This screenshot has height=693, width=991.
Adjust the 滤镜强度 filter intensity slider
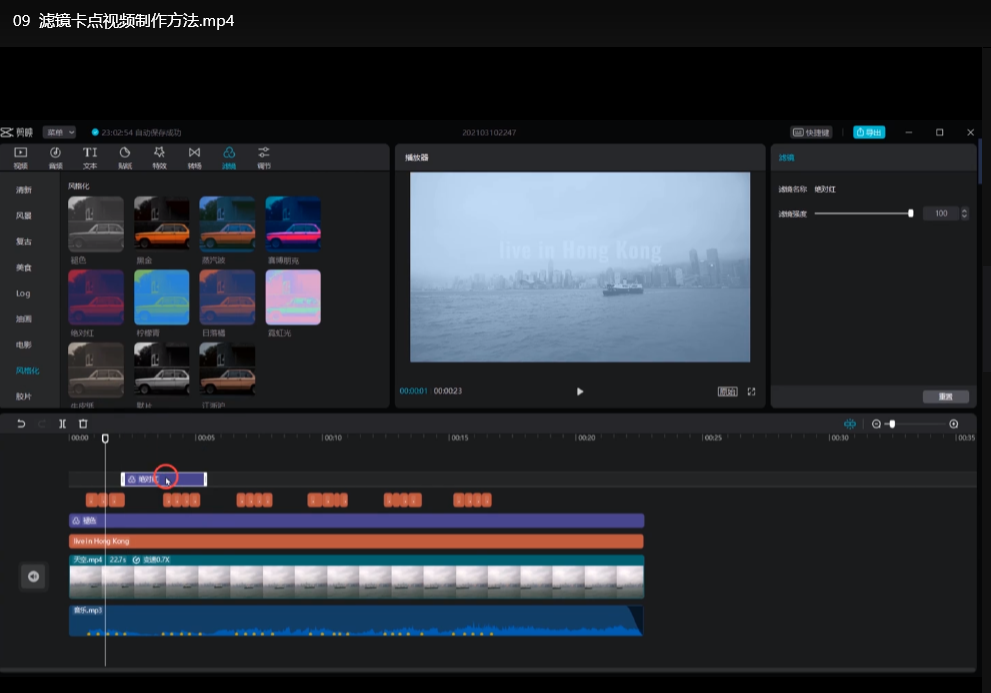point(863,214)
